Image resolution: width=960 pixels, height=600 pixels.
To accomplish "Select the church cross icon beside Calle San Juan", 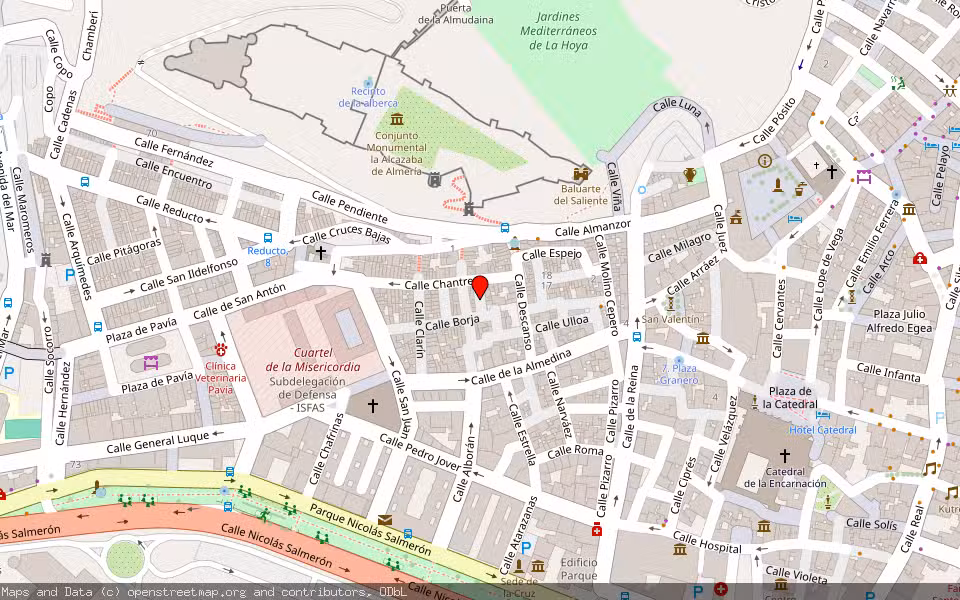I will click(372, 405).
